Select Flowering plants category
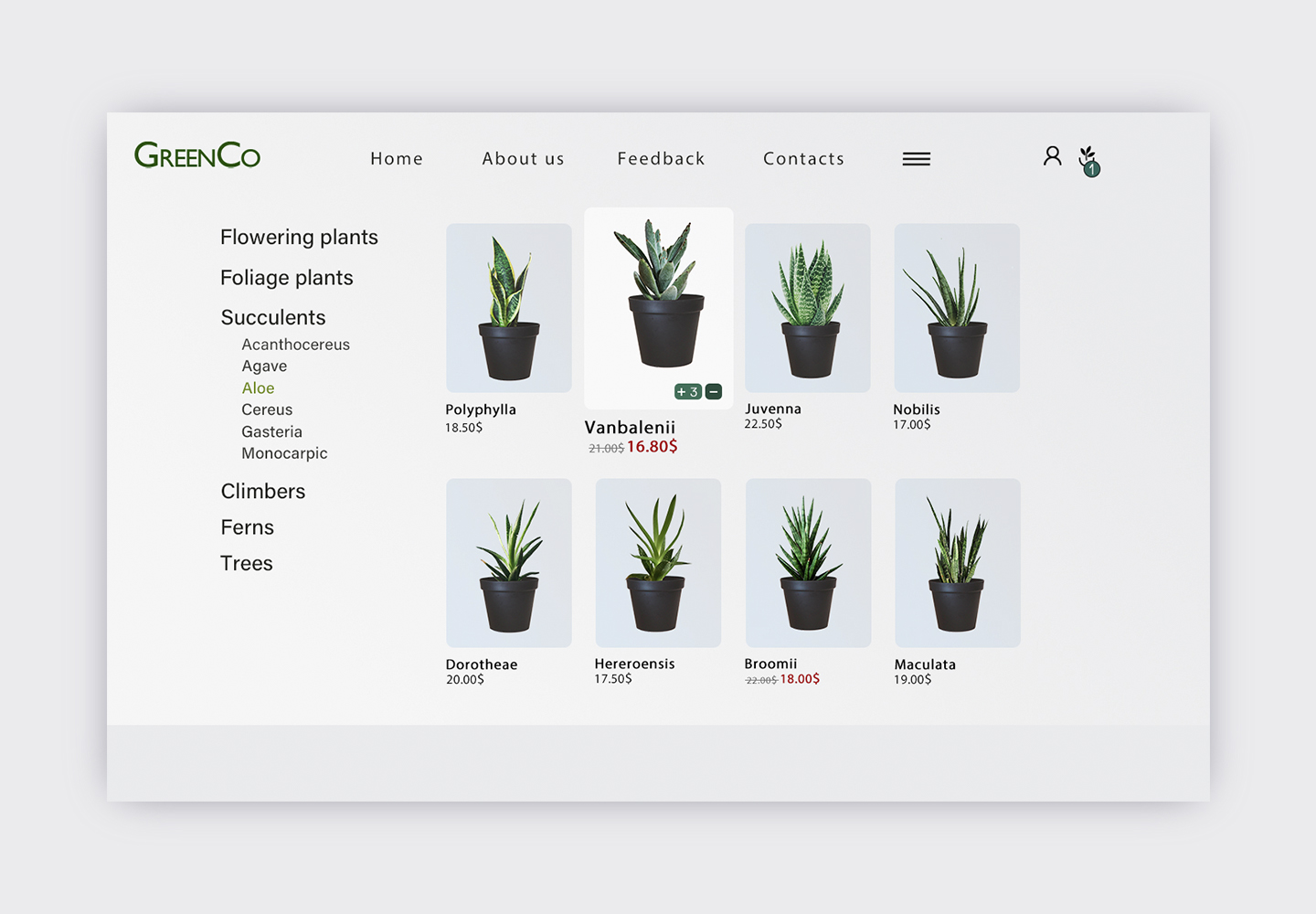 point(299,238)
